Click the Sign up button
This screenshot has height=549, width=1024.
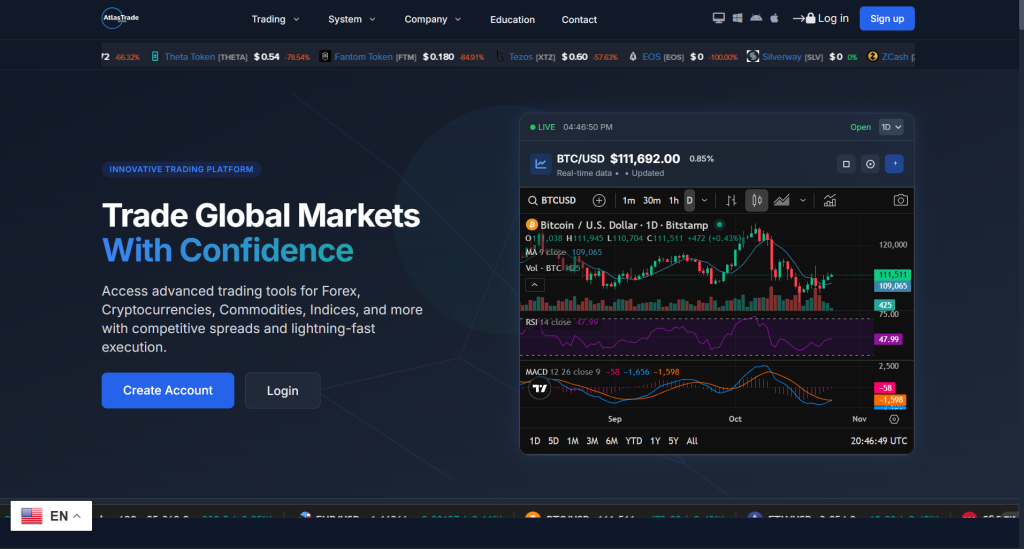pos(887,18)
